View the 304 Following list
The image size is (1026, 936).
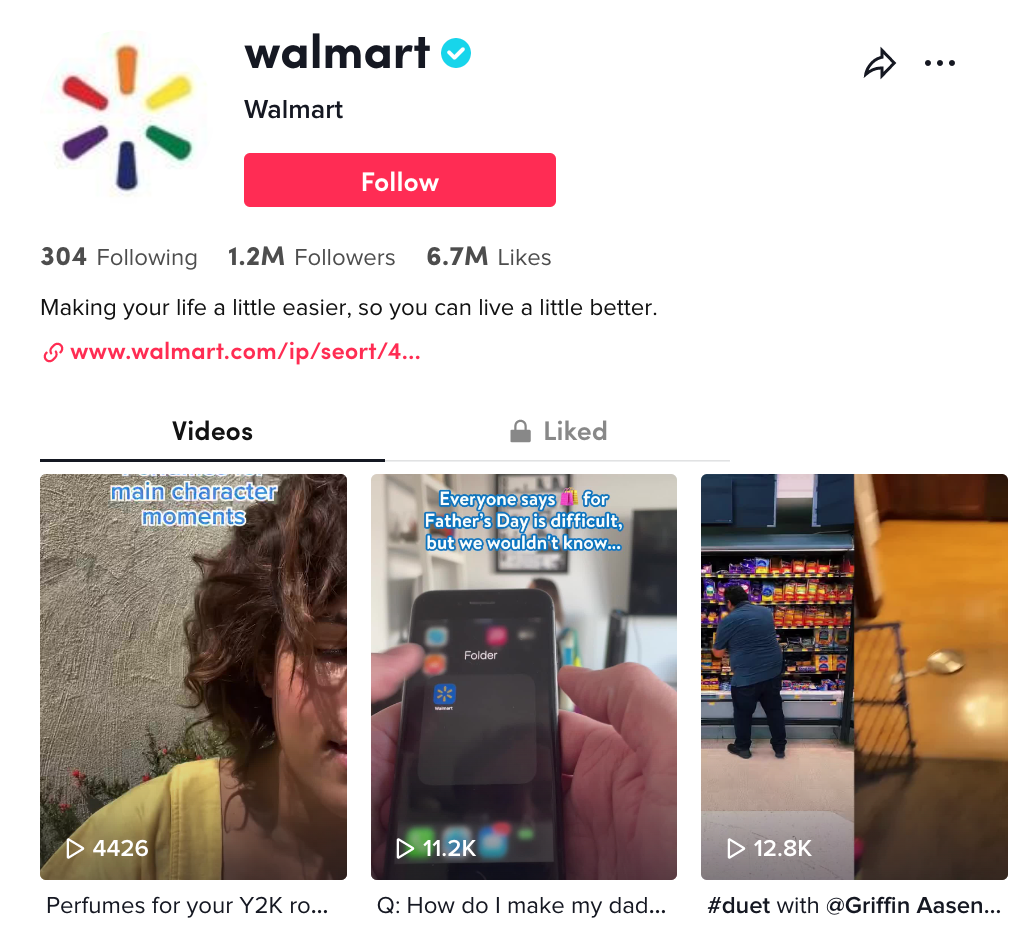tap(118, 257)
